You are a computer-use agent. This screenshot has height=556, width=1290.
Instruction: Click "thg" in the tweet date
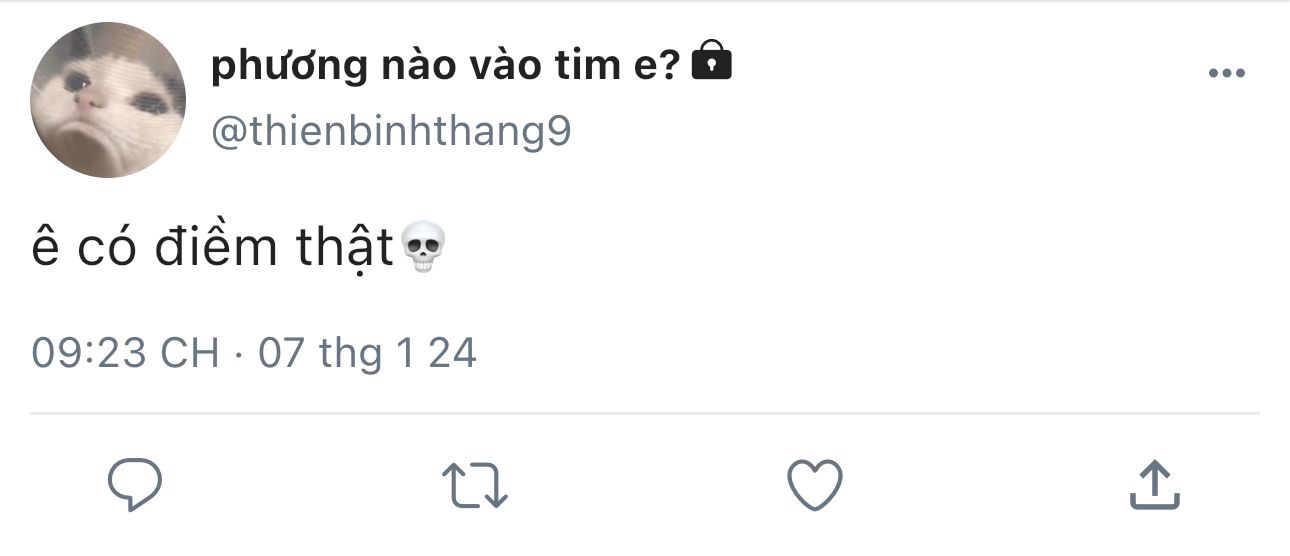click(x=351, y=355)
